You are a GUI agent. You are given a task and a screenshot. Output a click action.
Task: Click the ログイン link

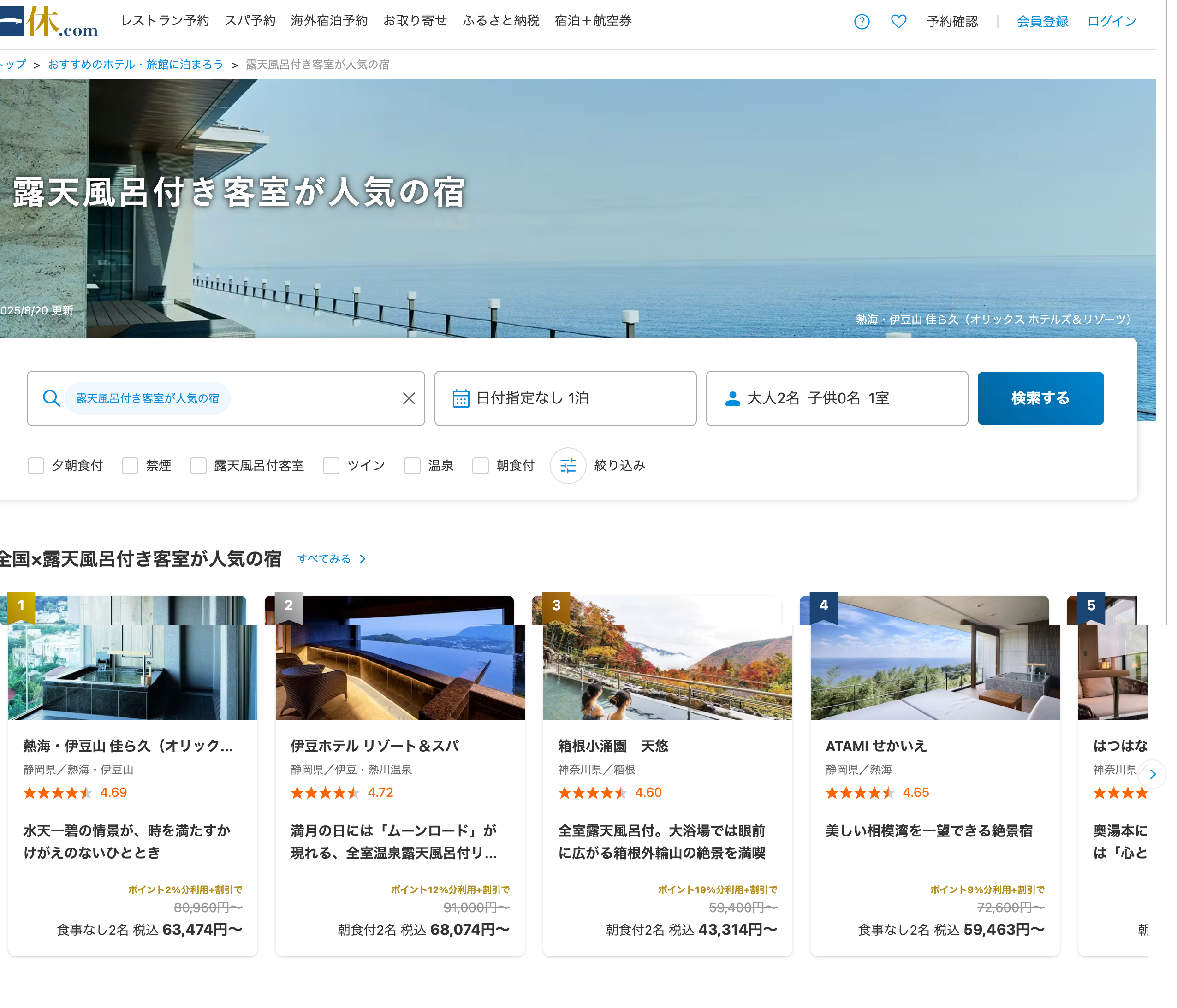click(1111, 22)
